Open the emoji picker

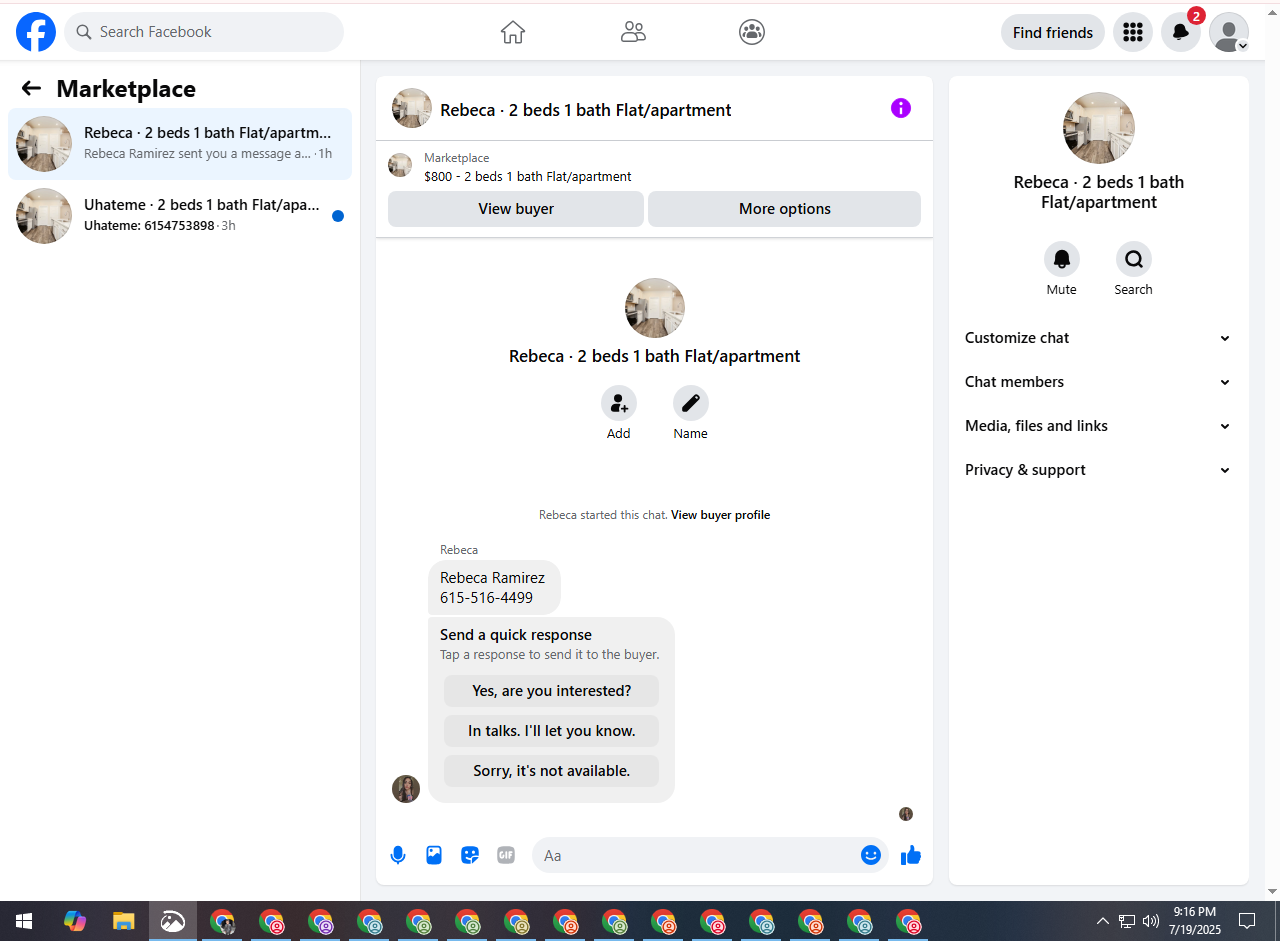pos(871,855)
